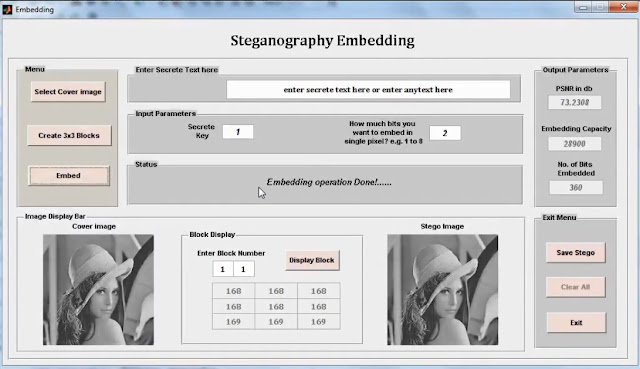Screen dimensions: 640x369
Task: Click the 'Embedding operation Done!......' status text
Action: click(329, 182)
